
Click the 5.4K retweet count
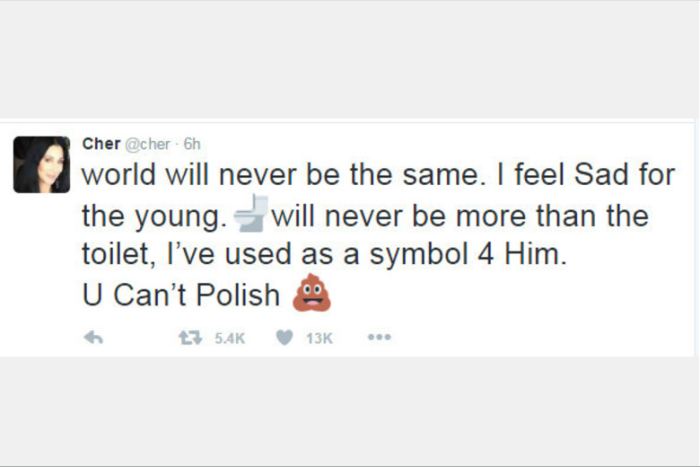(x=229, y=338)
